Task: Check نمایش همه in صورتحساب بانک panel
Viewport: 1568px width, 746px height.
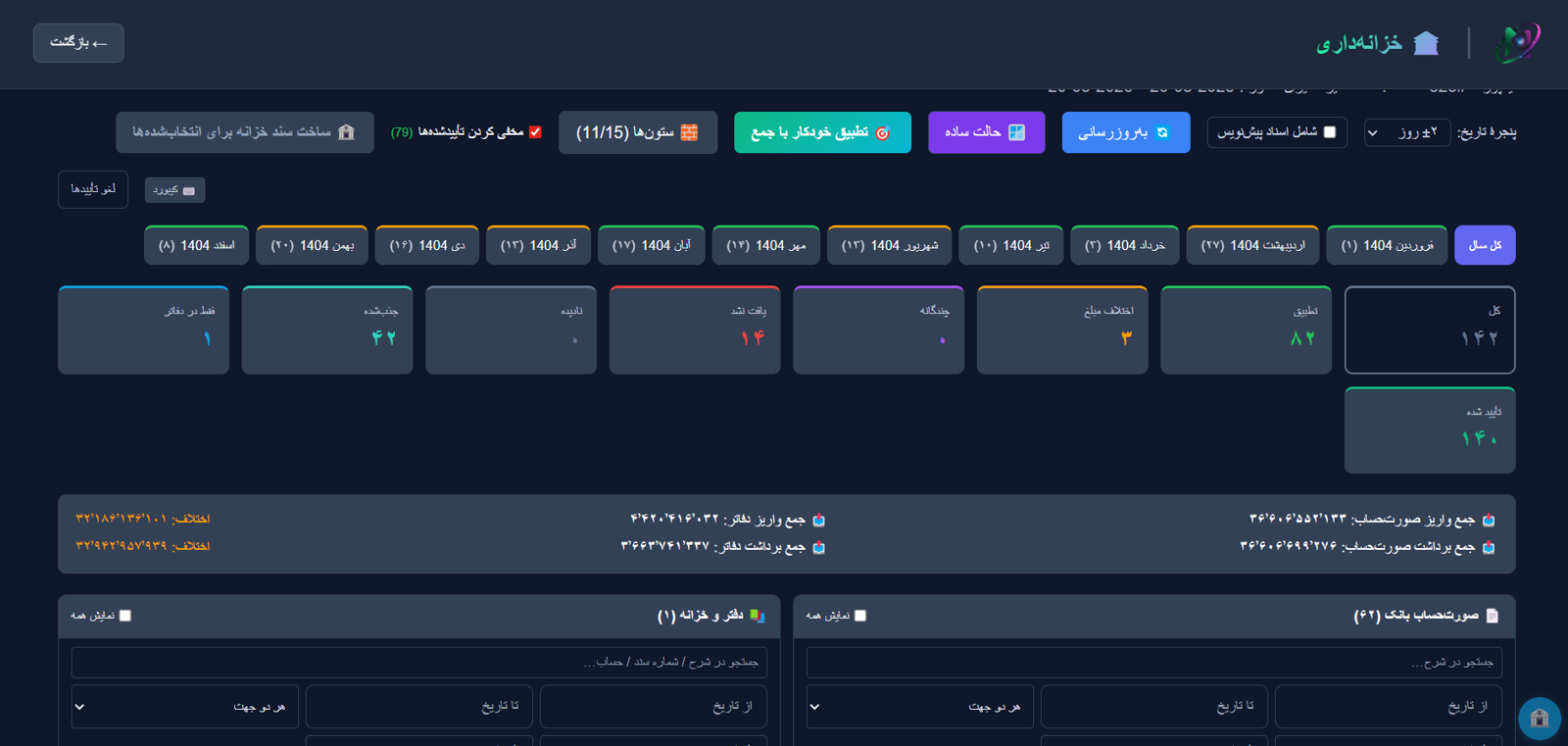Action: 860,616
